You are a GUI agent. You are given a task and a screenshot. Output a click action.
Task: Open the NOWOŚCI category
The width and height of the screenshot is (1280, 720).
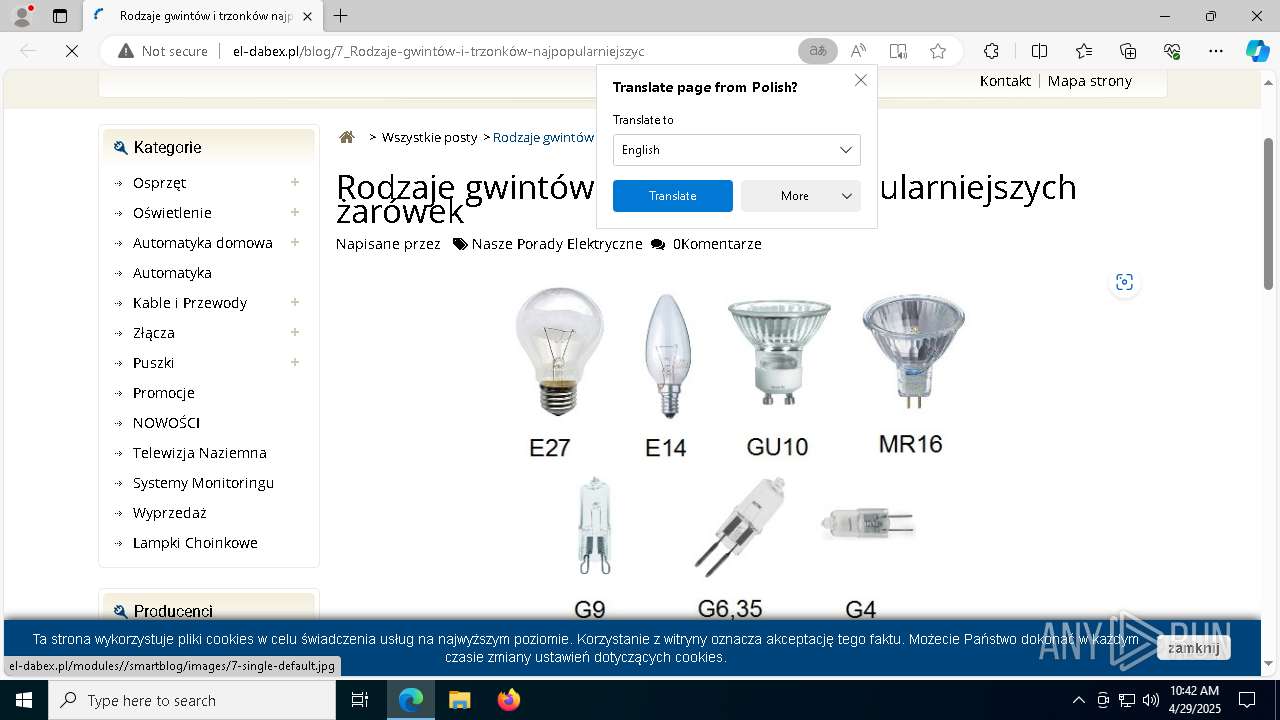pyautogui.click(x=166, y=423)
